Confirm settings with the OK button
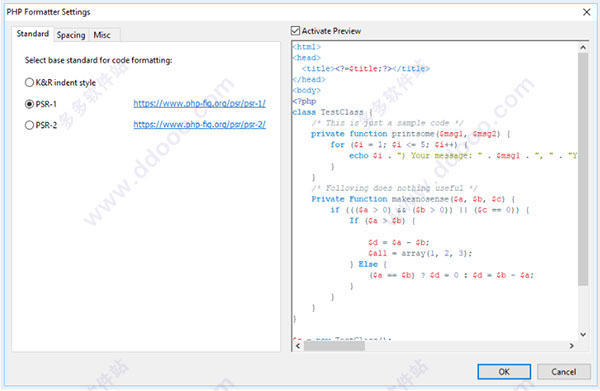 coord(504,371)
